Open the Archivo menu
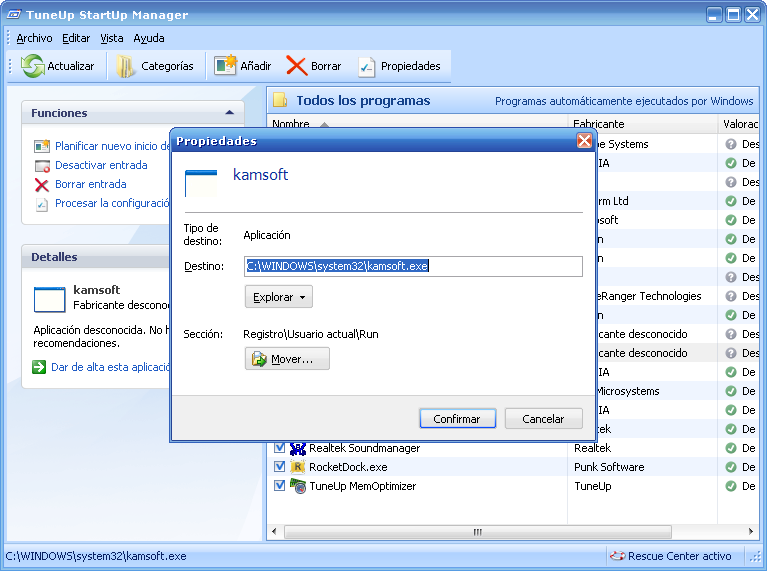The height and width of the screenshot is (571, 767). pos(34,38)
